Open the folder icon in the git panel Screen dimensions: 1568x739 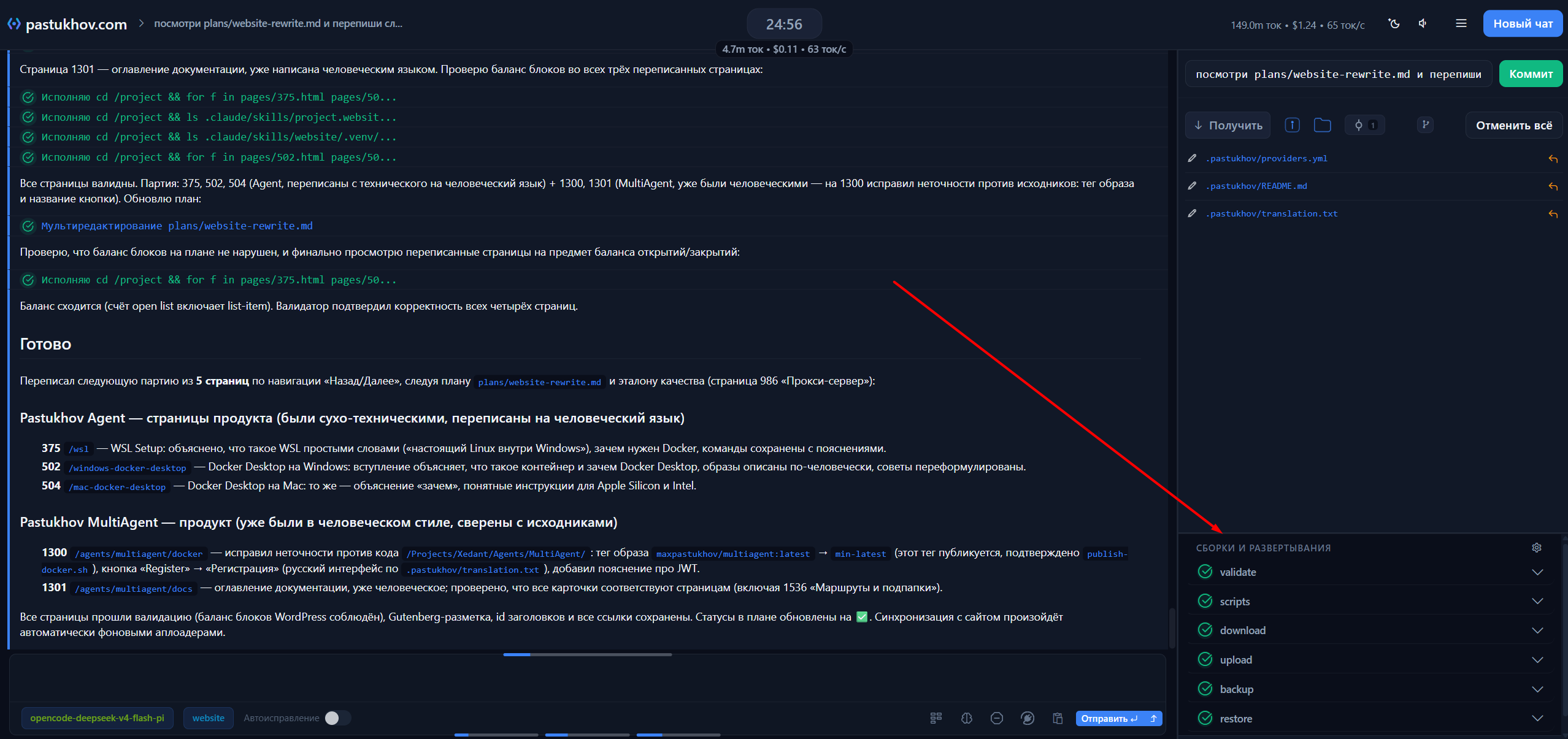[1323, 125]
